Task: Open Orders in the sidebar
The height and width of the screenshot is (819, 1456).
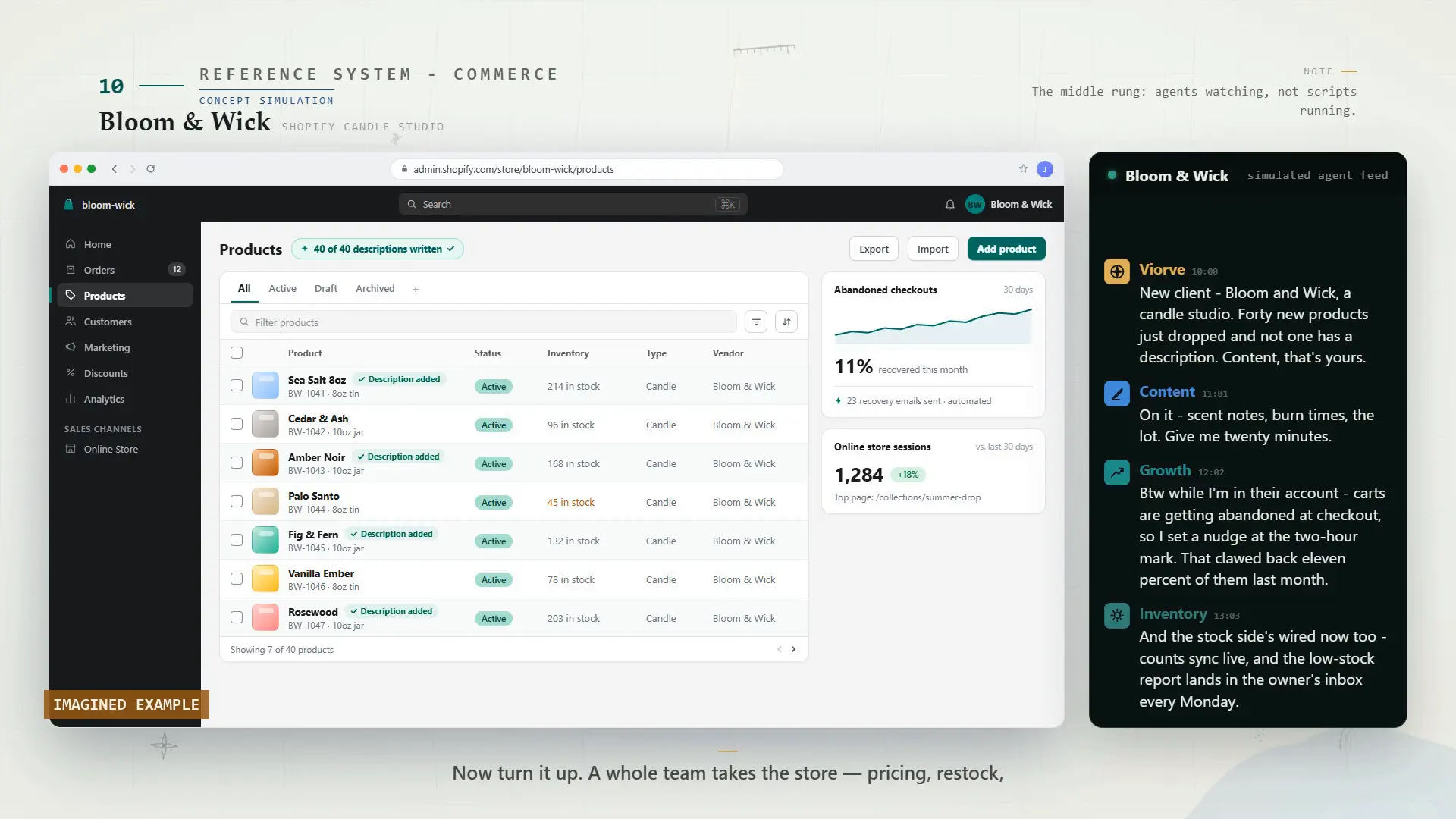Action: pos(125,270)
